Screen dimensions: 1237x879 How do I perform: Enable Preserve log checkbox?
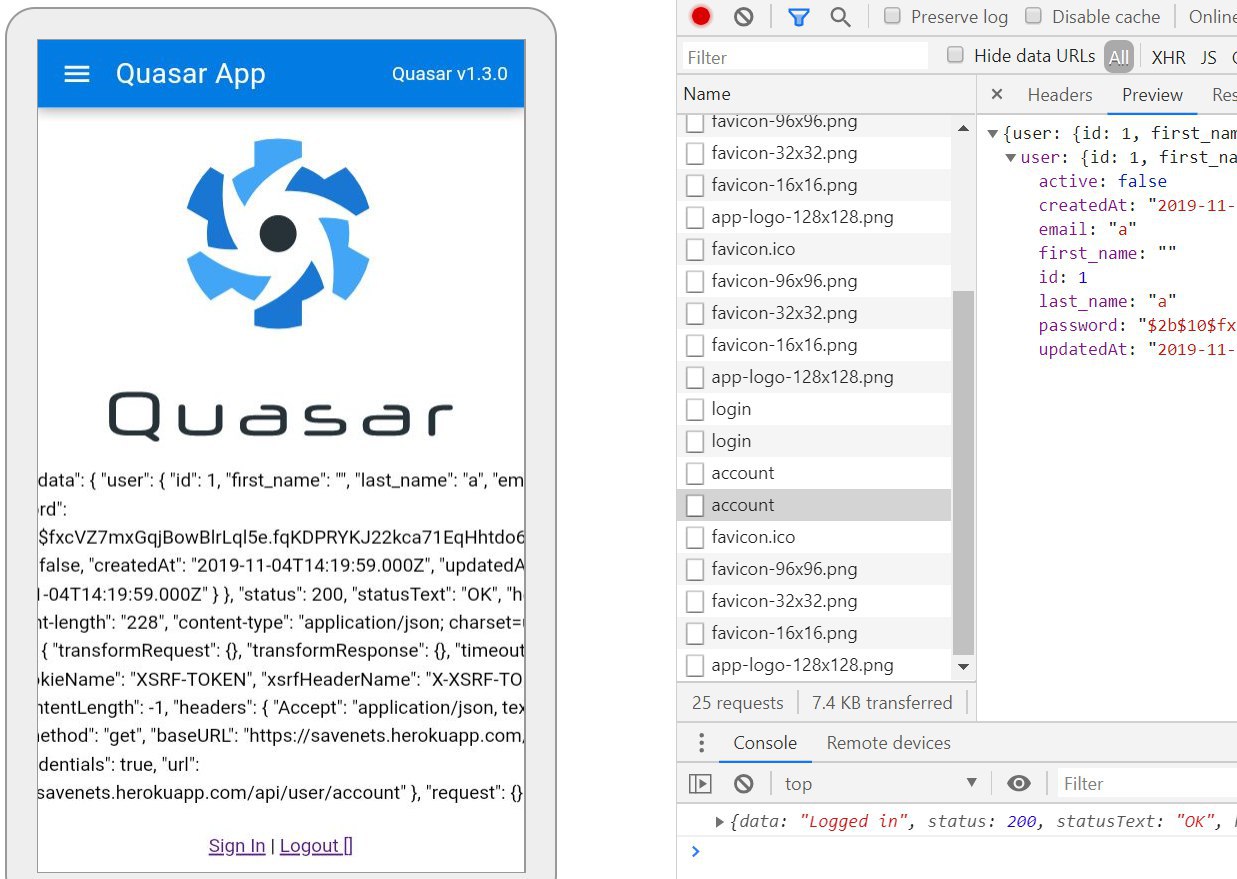tap(892, 16)
